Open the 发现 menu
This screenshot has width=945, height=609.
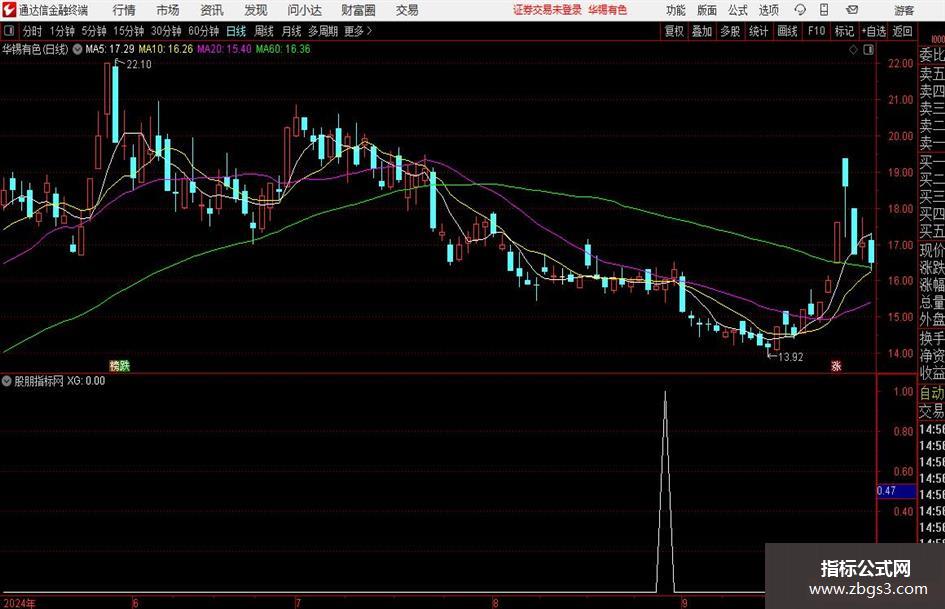(x=256, y=10)
